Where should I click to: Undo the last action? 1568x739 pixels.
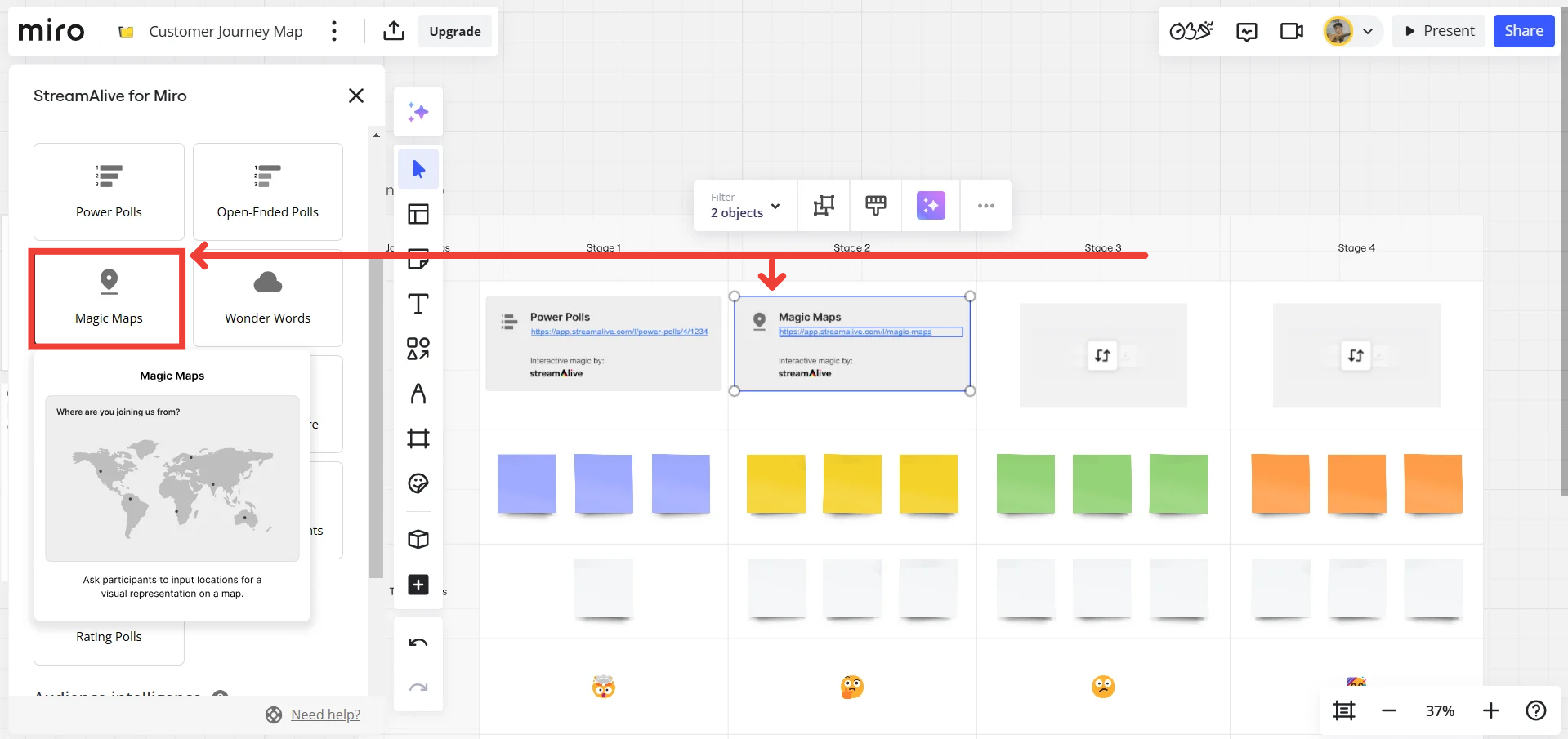click(418, 643)
